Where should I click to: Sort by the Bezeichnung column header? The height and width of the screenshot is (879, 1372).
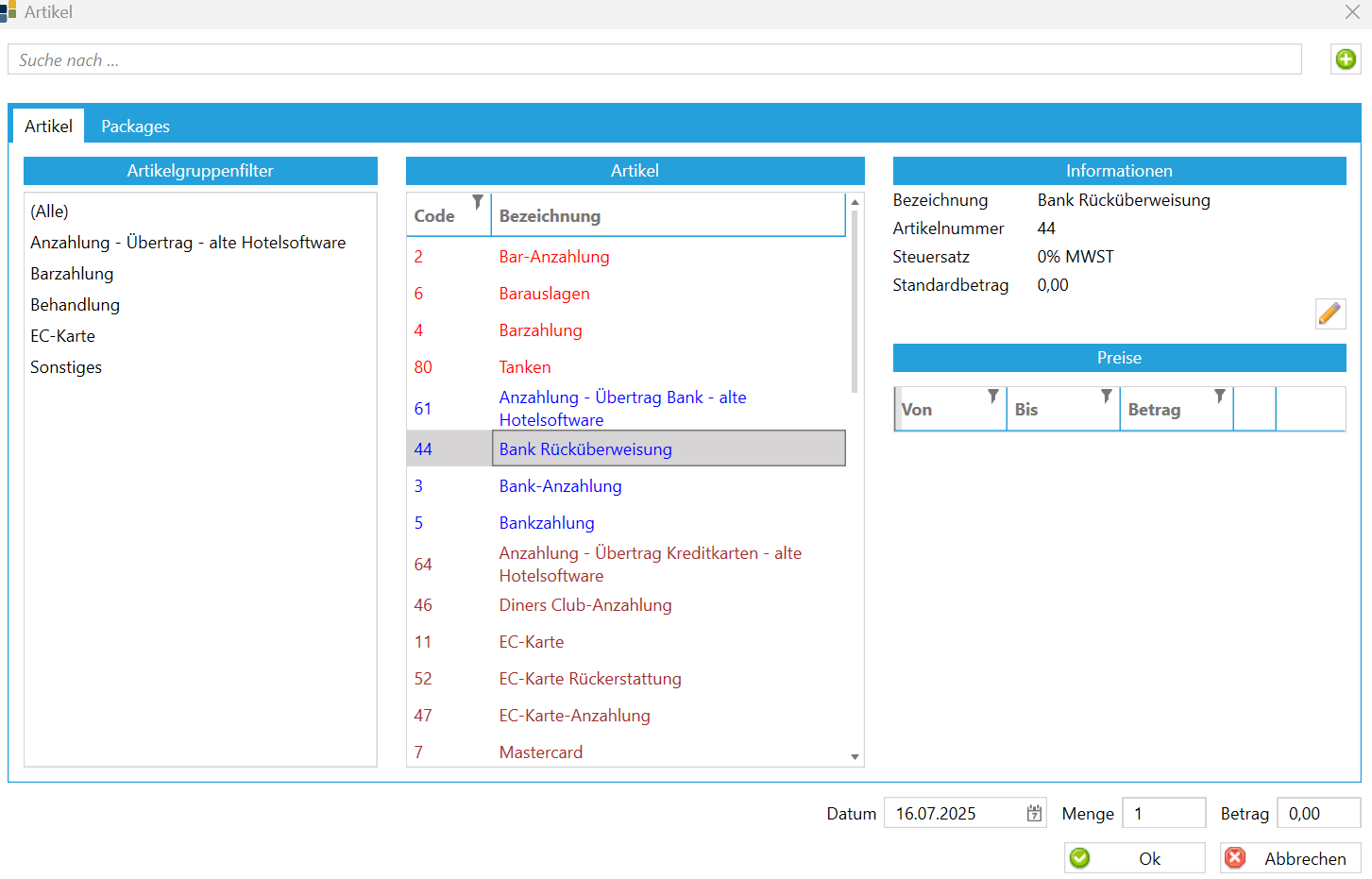[x=668, y=215]
